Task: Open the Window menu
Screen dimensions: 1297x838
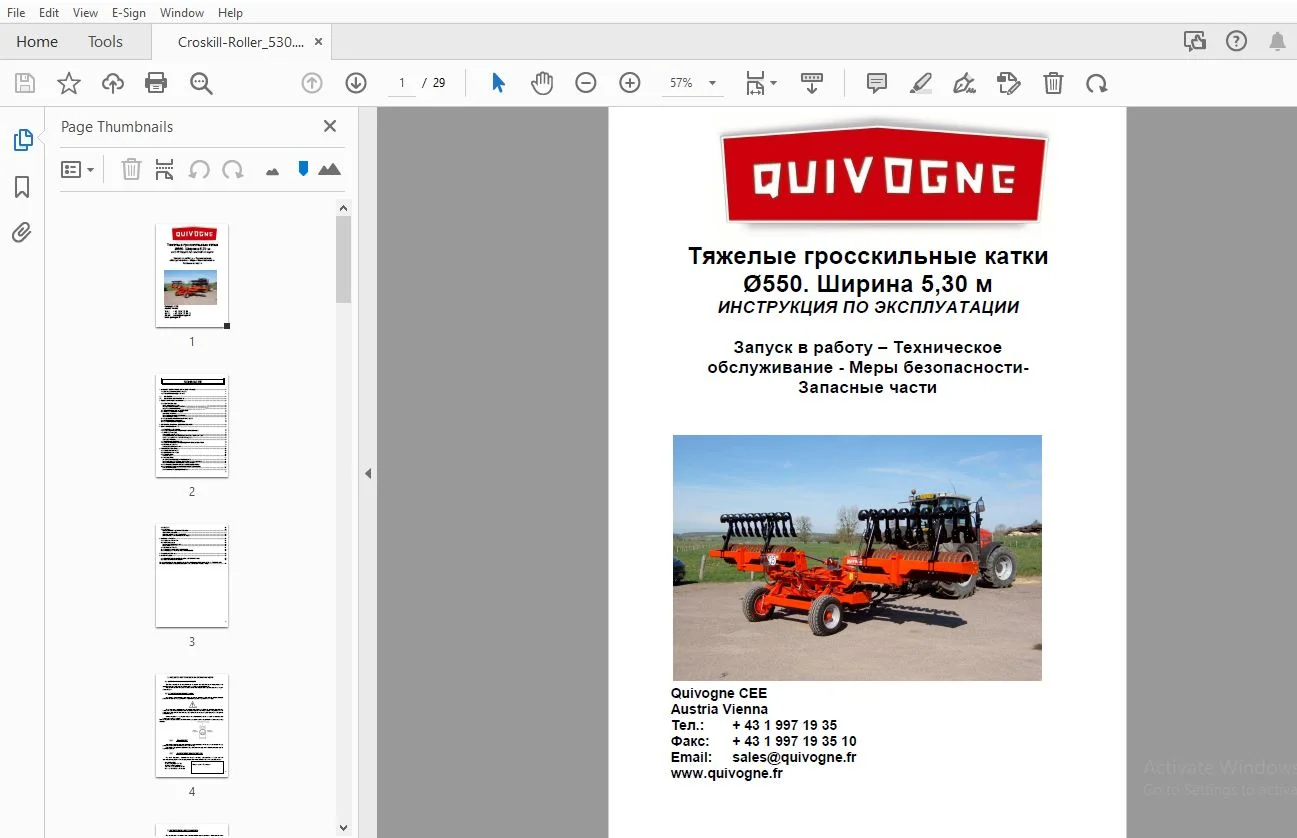Action: tap(182, 12)
